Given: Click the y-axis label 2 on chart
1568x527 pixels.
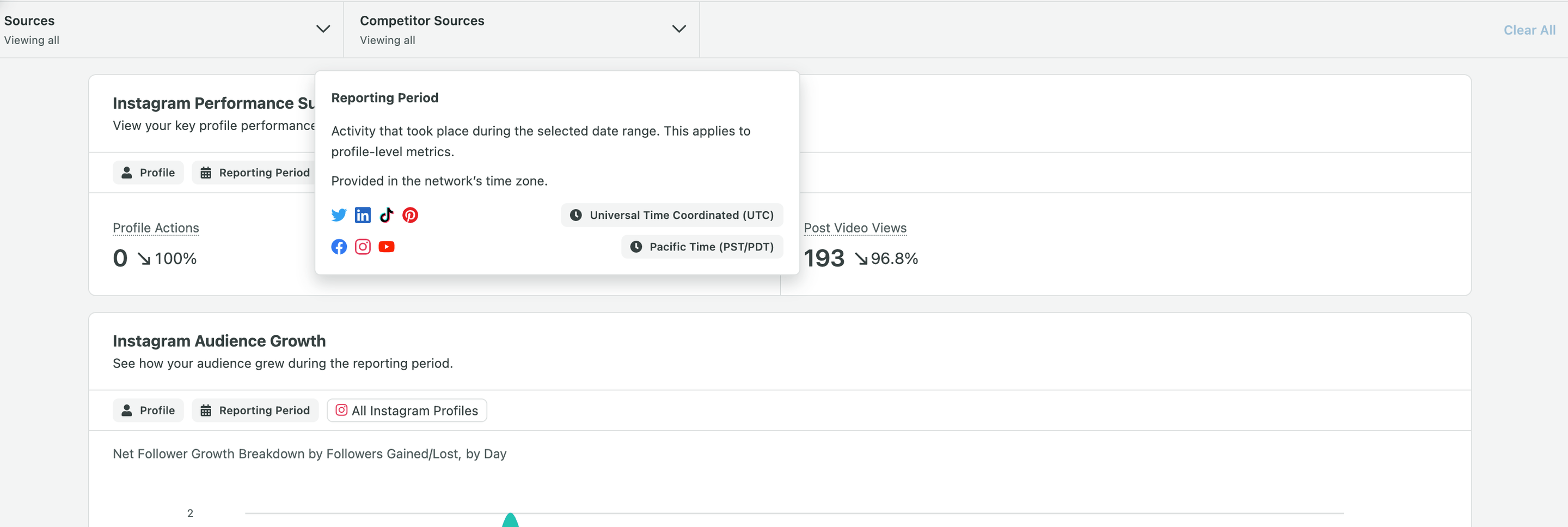Looking at the screenshot, I should (x=190, y=513).
